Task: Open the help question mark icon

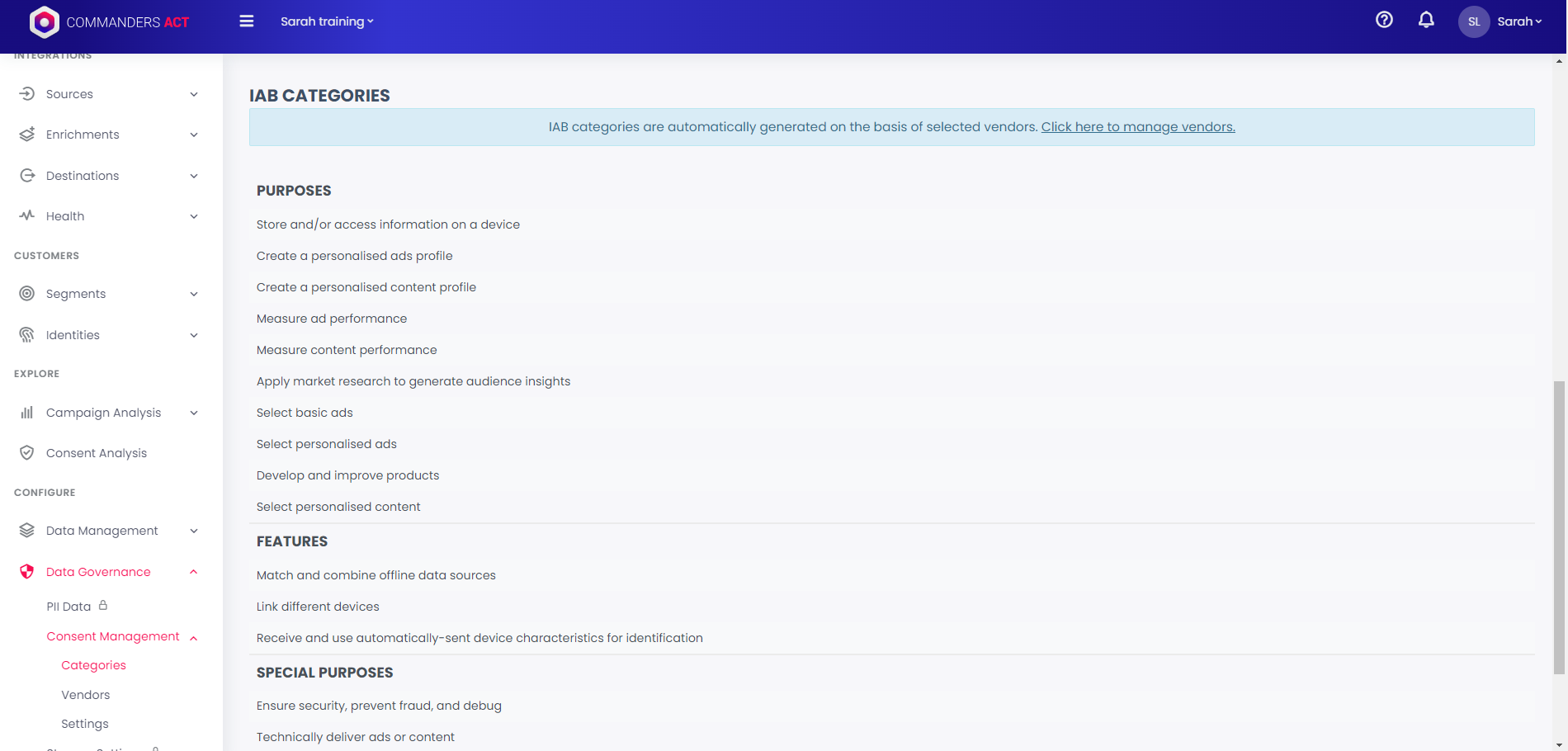Action: pos(1384,20)
